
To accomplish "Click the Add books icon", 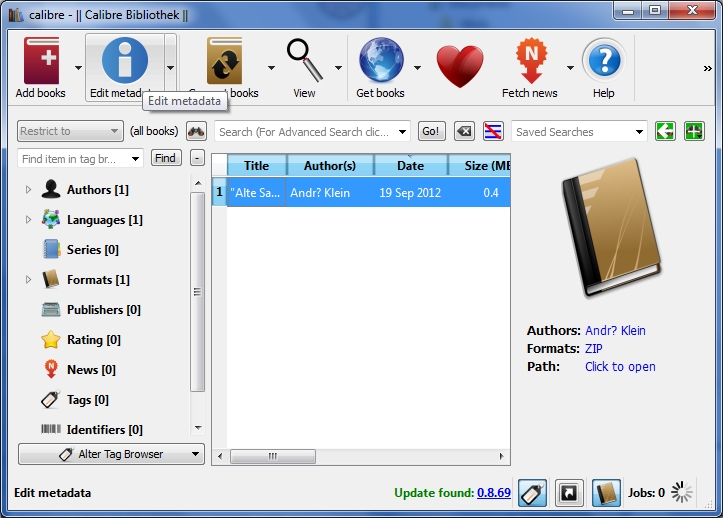I will click(x=42, y=60).
